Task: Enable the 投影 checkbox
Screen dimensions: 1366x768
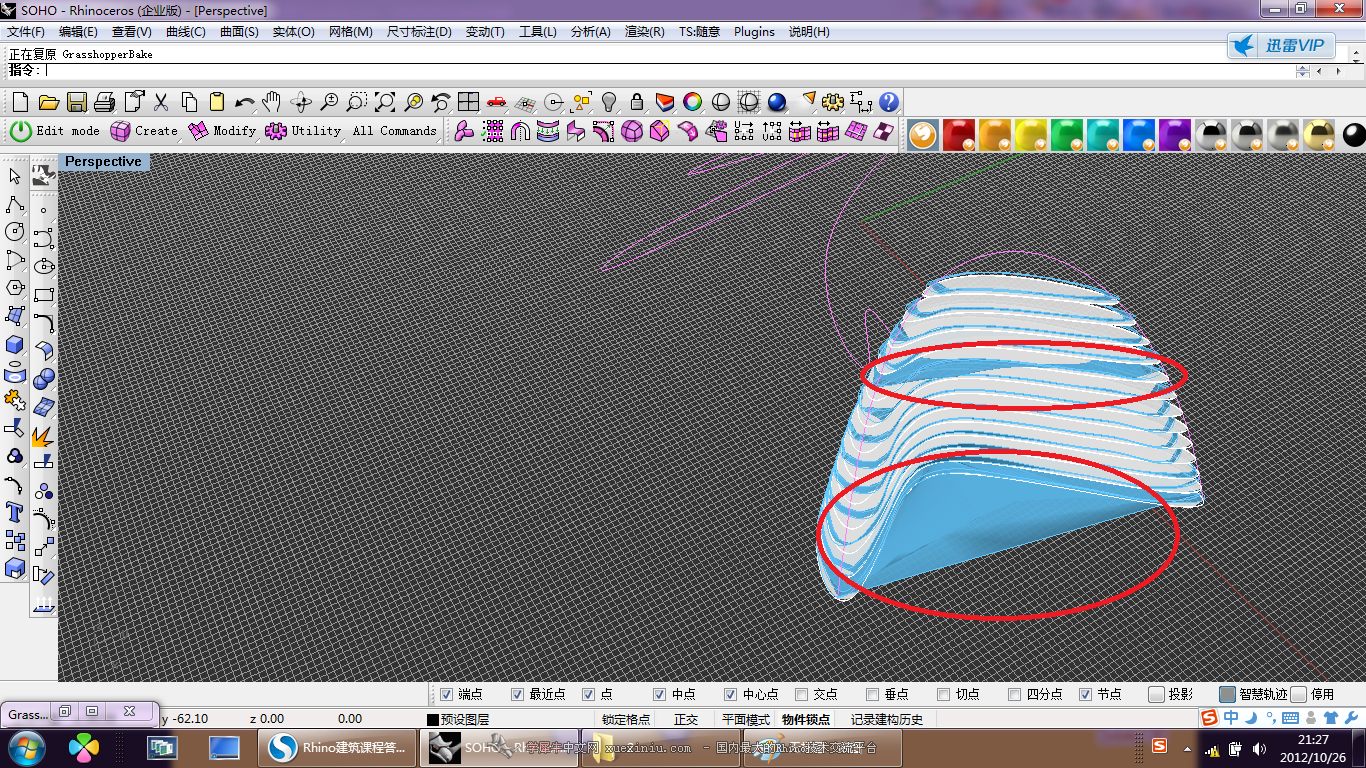Action: pyautogui.click(x=1157, y=694)
